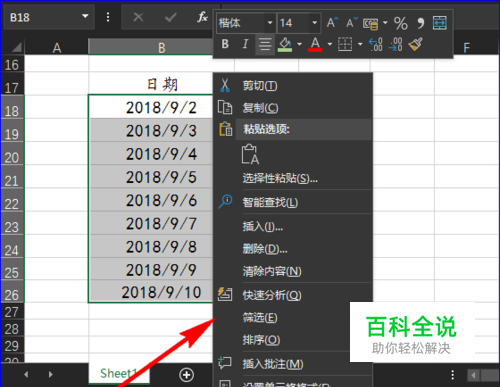Switch to the Sheet1 tab
The width and height of the screenshot is (500, 387).
tap(119, 373)
